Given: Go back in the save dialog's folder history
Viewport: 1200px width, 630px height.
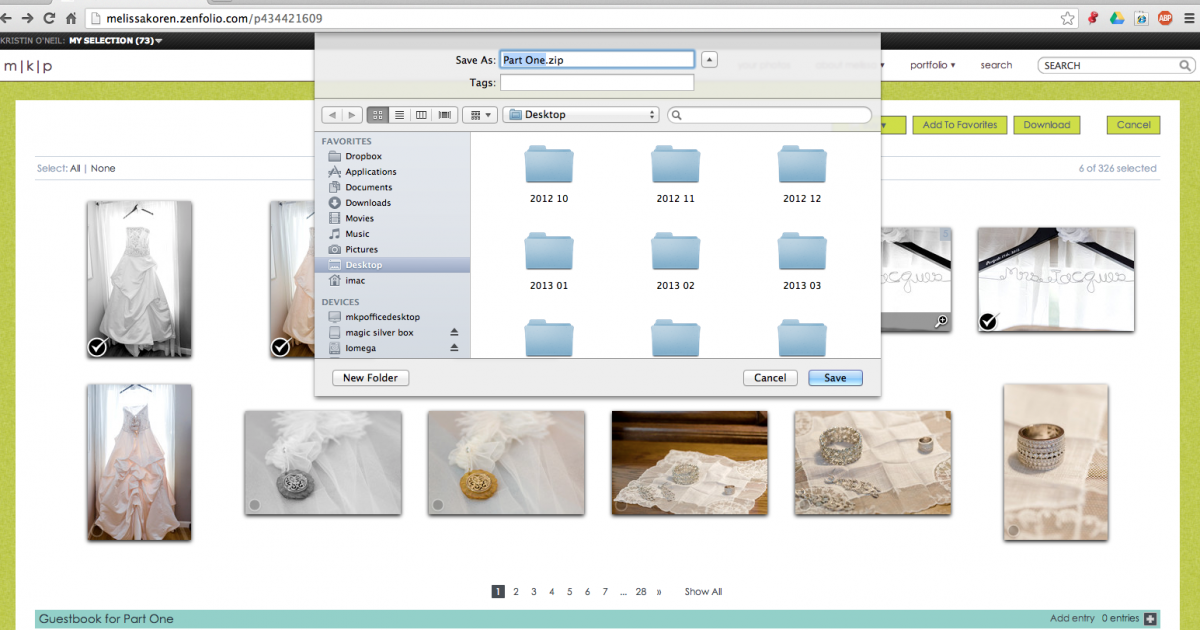Looking at the screenshot, I should click(331, 115).
